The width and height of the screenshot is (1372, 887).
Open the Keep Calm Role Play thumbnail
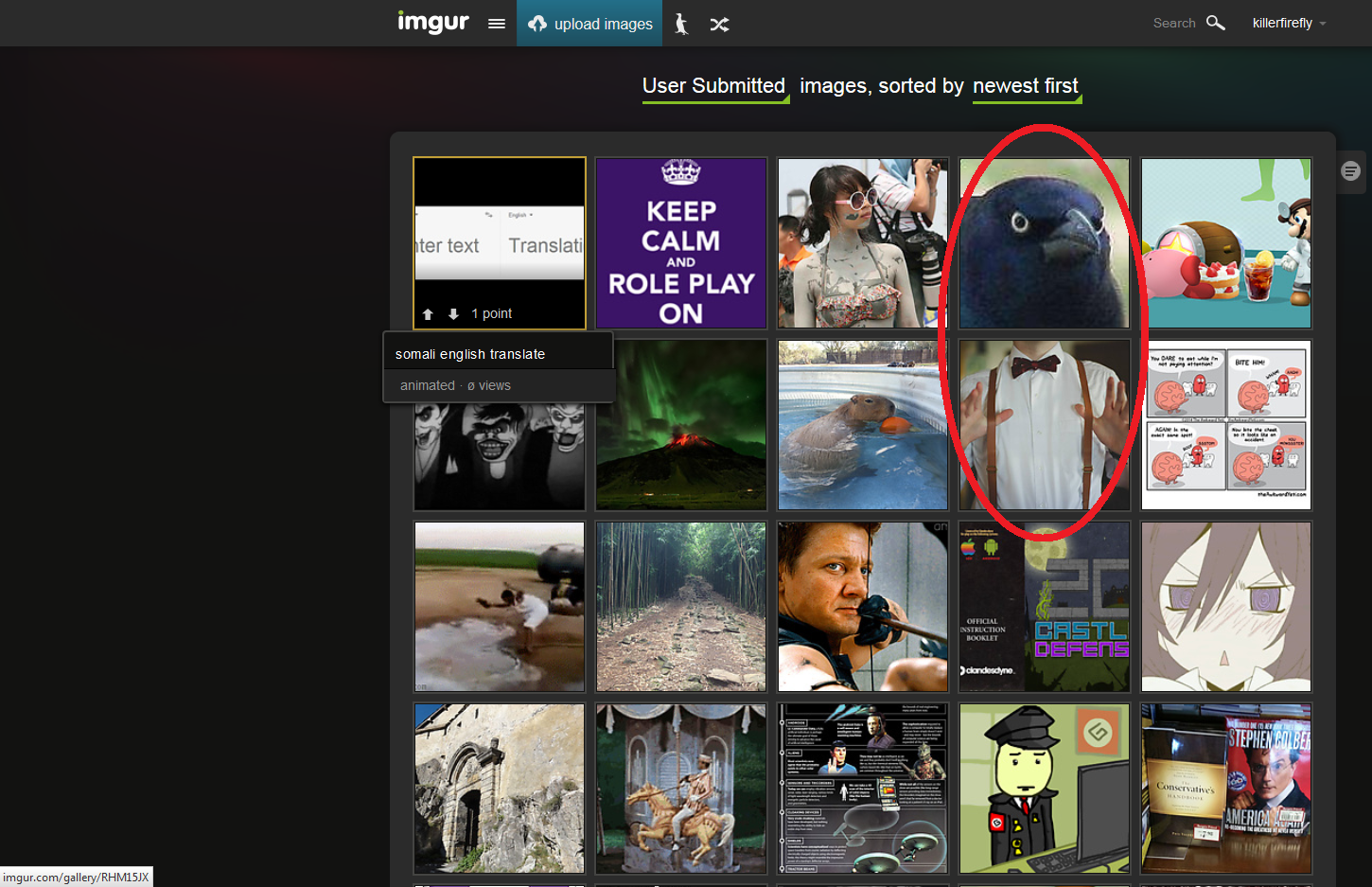pos(681,243)
